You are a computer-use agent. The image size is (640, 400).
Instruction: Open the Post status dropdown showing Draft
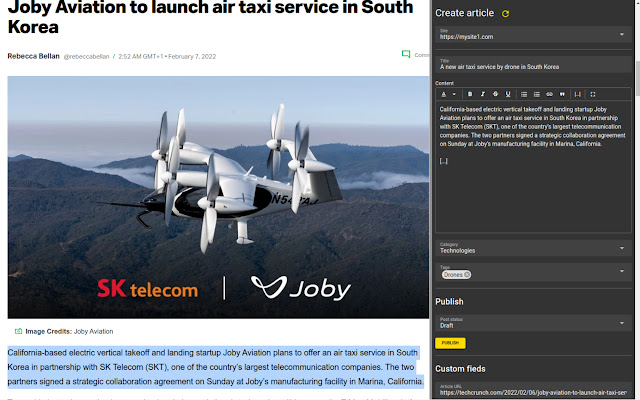[533, 323]
